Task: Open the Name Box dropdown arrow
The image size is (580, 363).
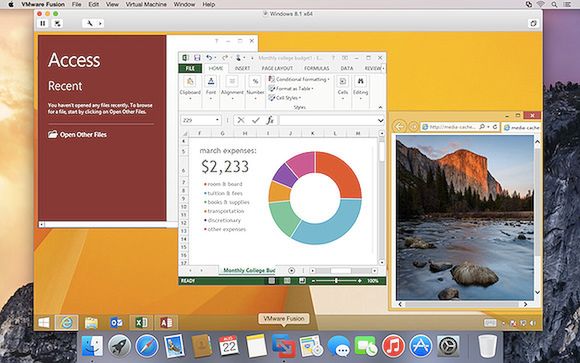Action: tap(217, 120)
